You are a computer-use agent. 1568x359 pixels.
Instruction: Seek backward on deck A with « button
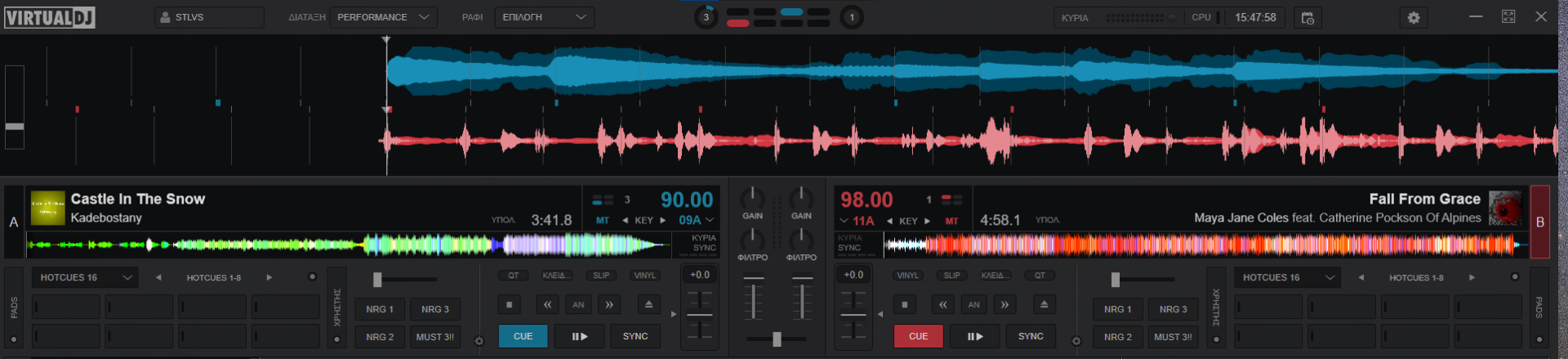(547, 305)
